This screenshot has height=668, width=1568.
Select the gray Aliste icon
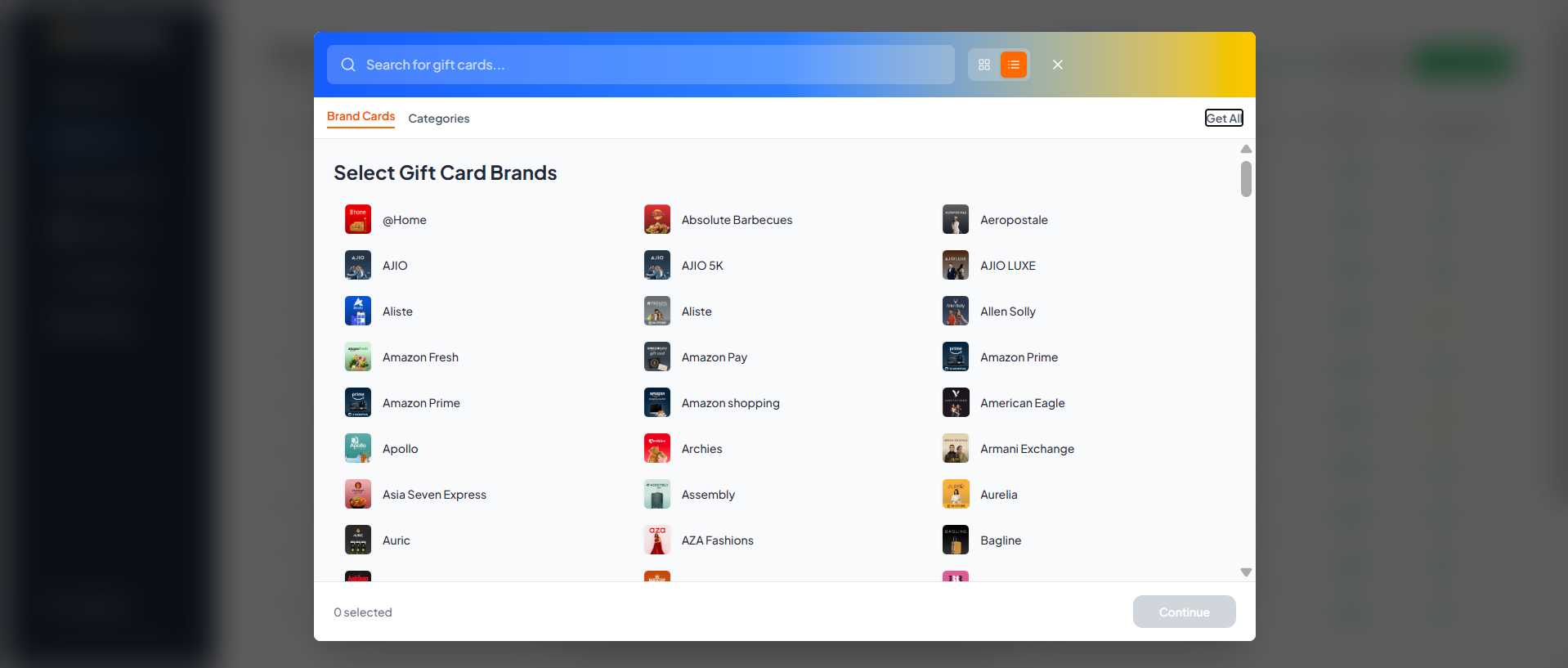click(x=657, y=311)
